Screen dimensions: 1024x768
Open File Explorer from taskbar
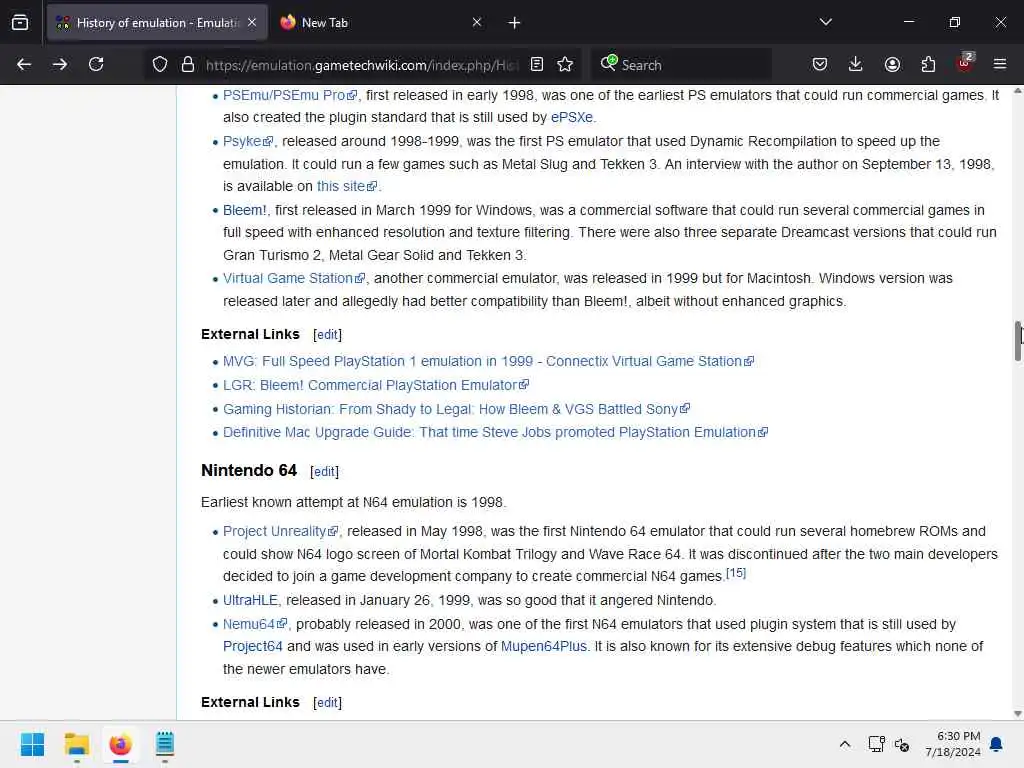[76, 744]
